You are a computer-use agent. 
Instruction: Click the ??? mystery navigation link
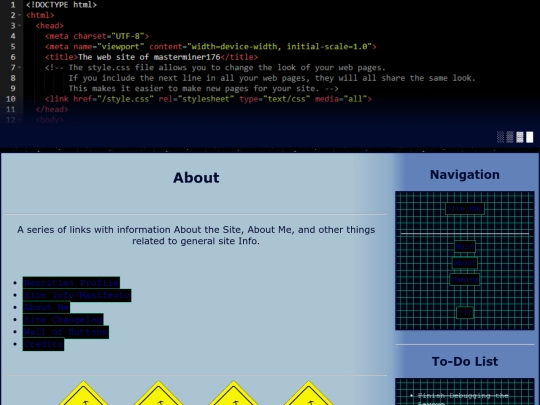point(465,313)
